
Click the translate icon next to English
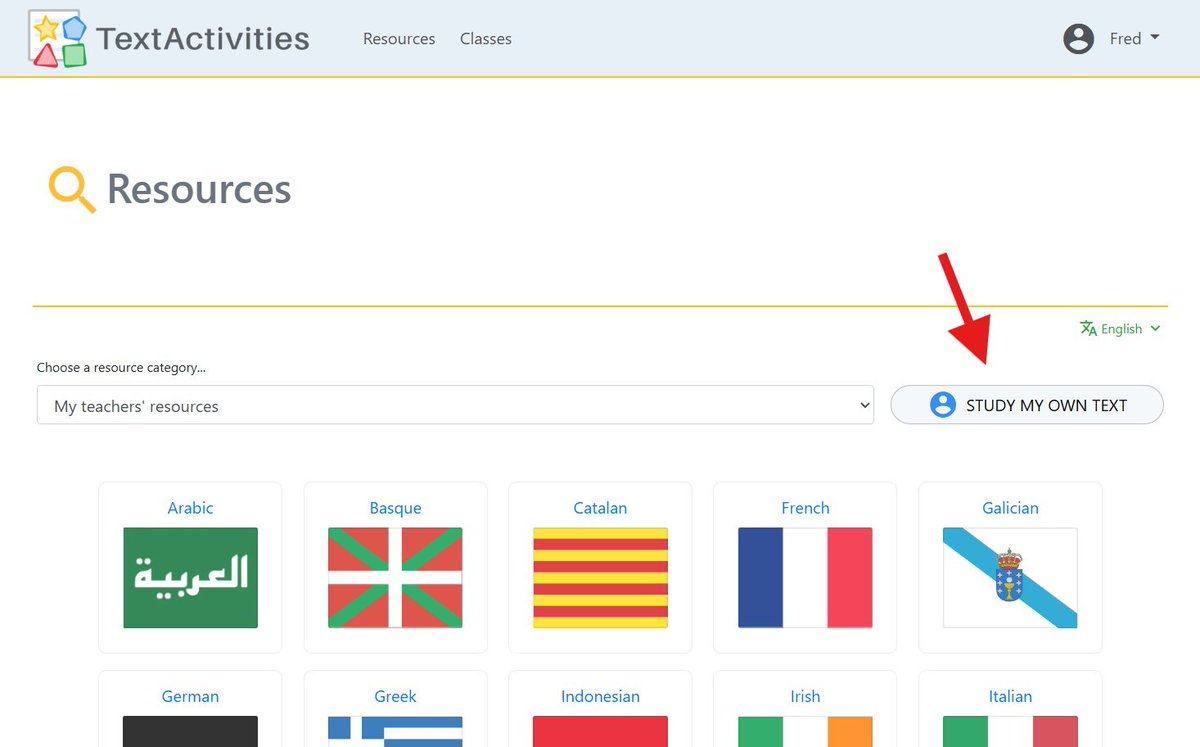pos(1087,328)
